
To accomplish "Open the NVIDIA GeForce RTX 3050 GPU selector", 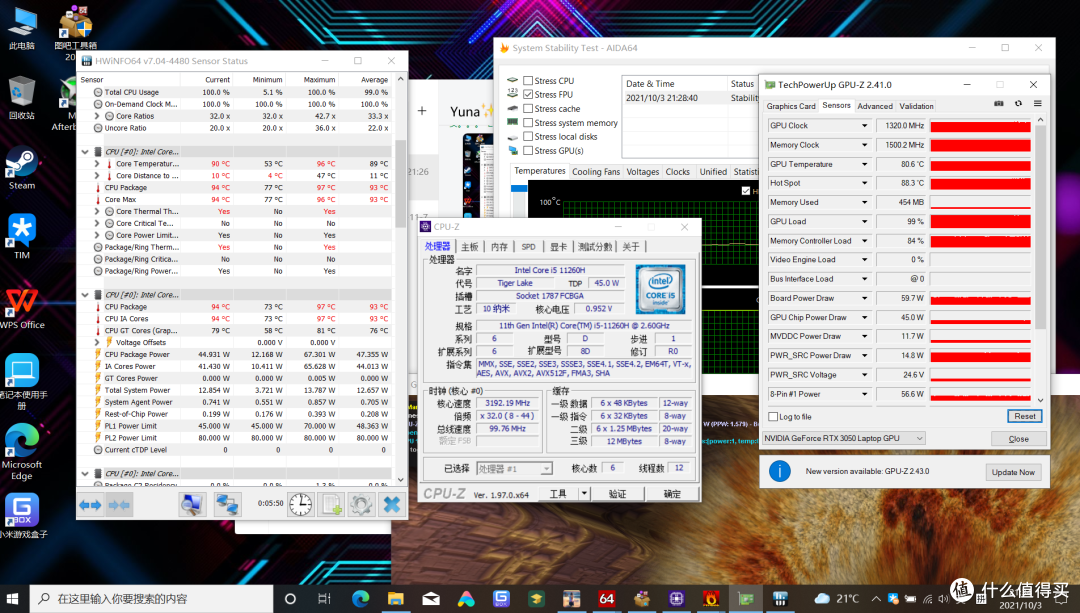I will click(x=843, y=438).
